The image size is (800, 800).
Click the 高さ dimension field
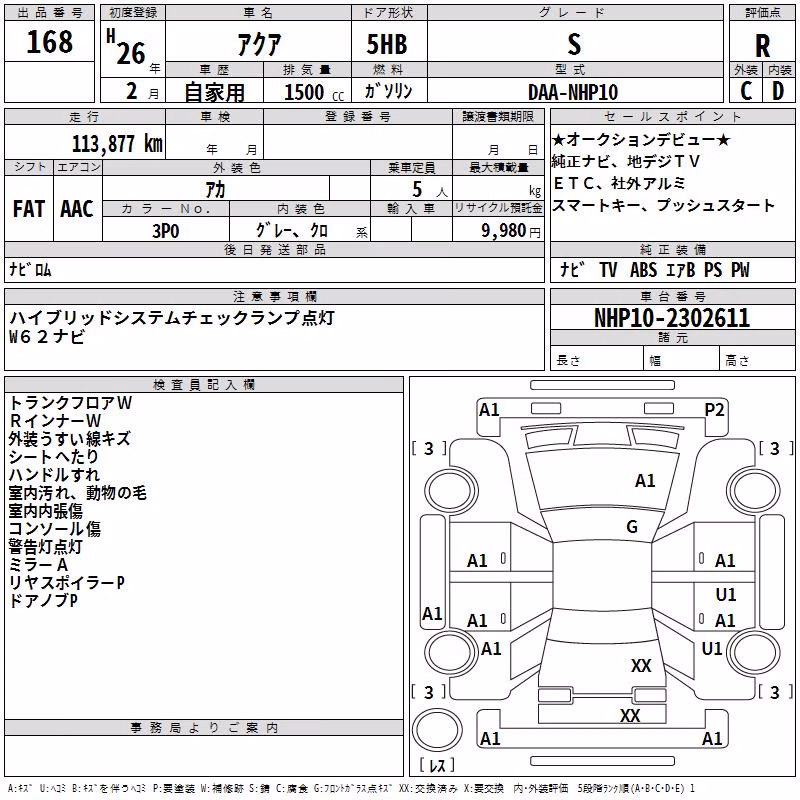pos(758,360)
